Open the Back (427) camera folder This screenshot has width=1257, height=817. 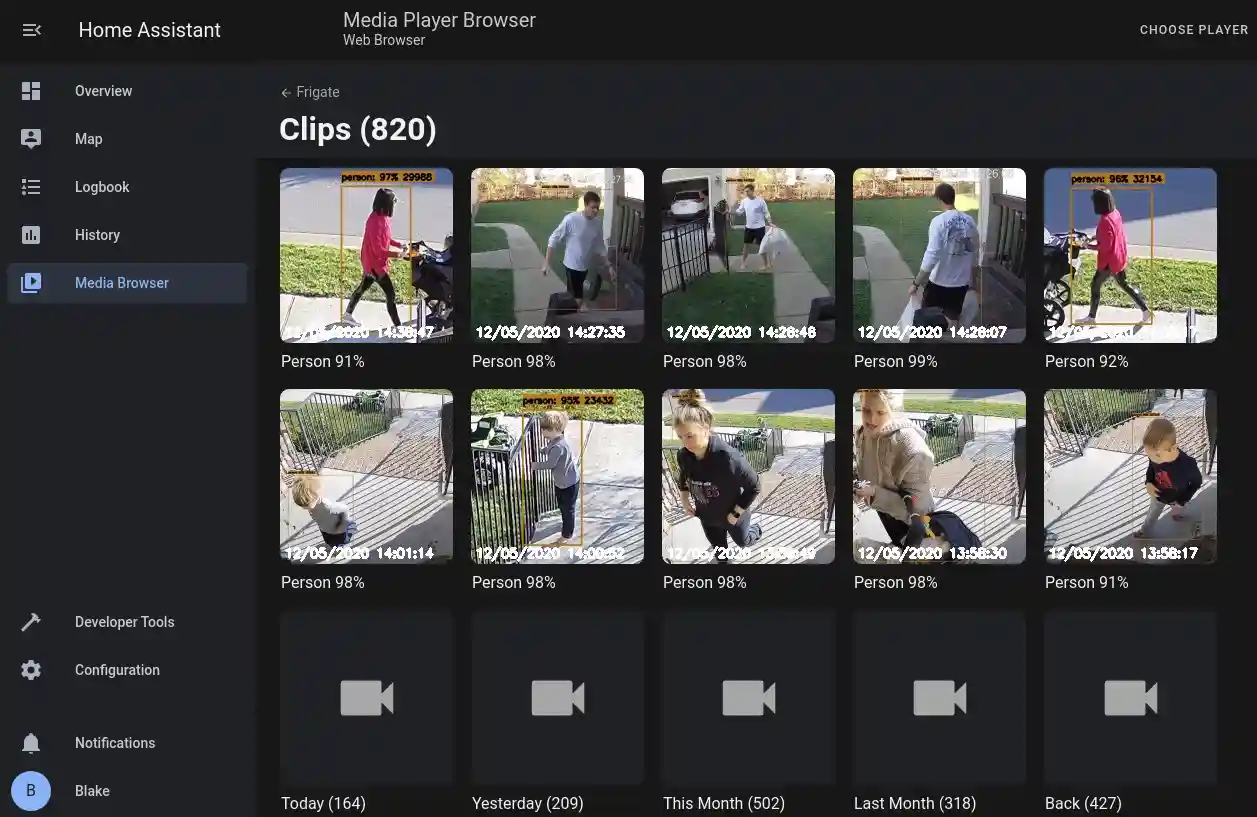(1130, 698)
